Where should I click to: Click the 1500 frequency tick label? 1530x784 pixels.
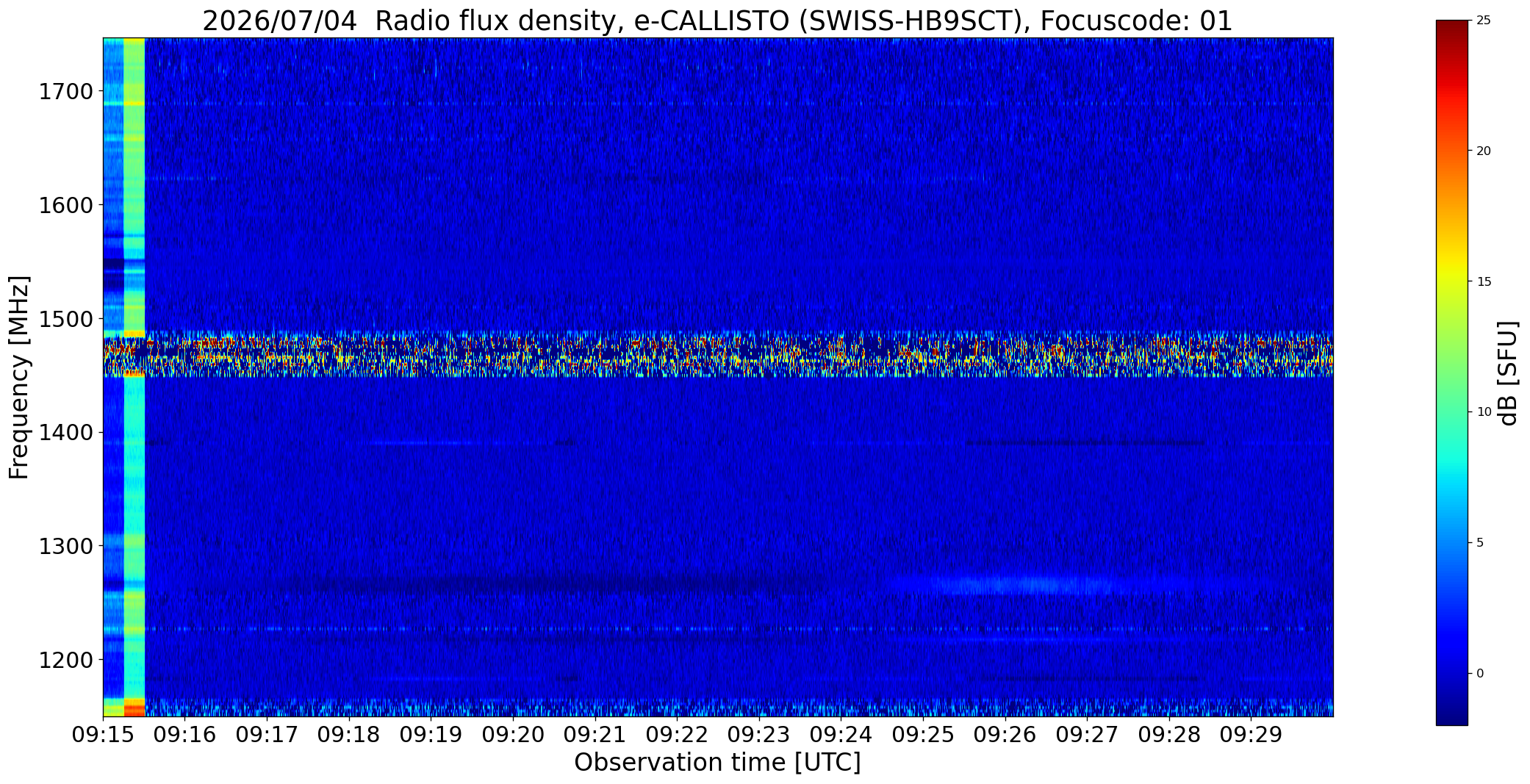[65, 319]
